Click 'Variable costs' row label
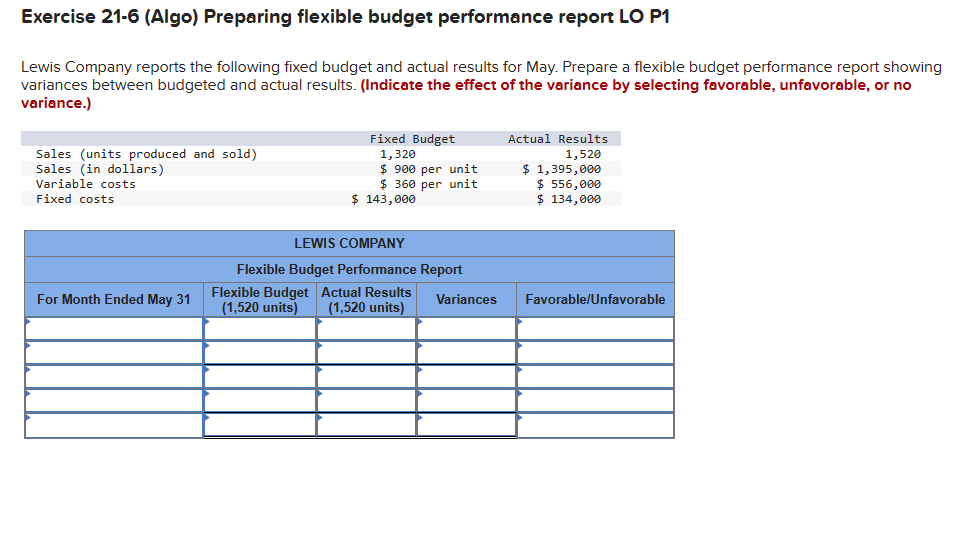The height and width of the screenshot is (552, 972). click(x=86, y=184)
